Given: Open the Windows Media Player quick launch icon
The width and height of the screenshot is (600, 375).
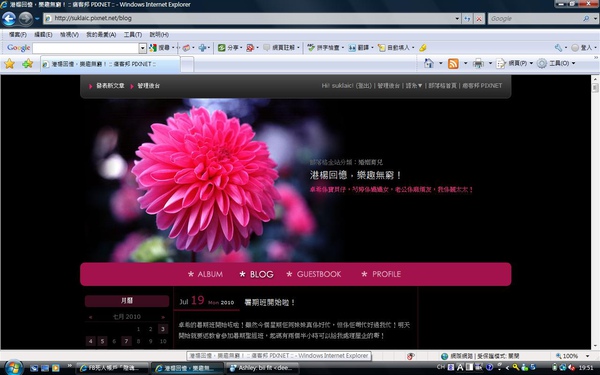Looking at the screenshot, I should (56, 368).
